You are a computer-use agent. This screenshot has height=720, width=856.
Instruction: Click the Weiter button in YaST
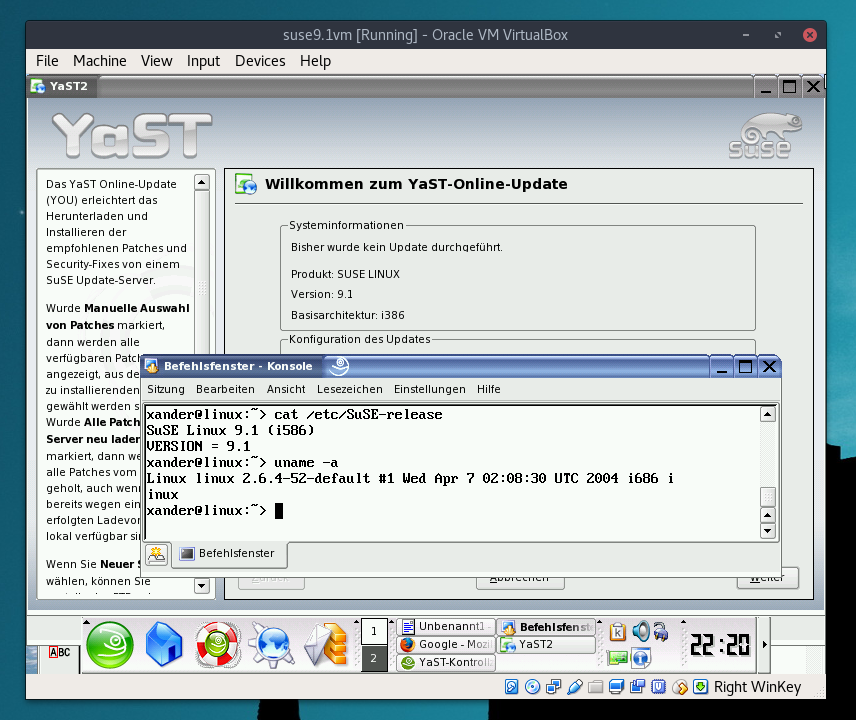pyautogui.click(x=768, y=580)
